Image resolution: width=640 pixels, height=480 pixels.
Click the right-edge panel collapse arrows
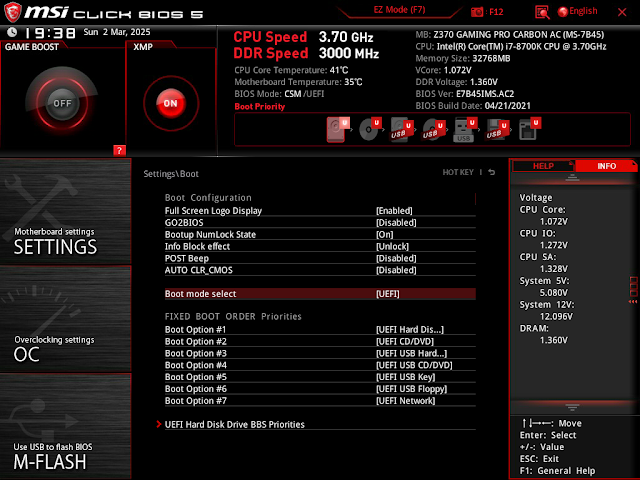point(633,302)
